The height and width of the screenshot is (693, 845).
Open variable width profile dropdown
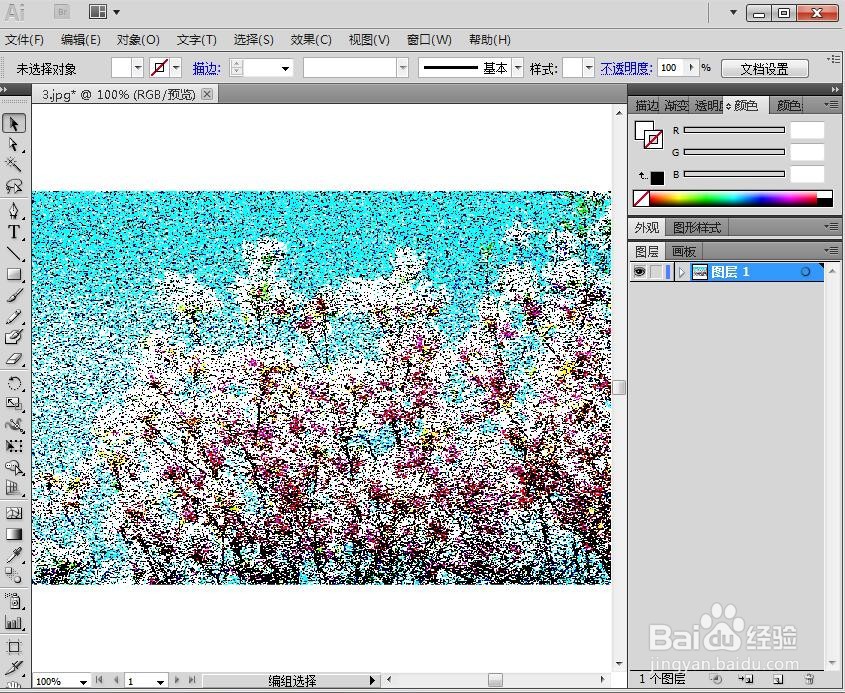coord(403,68)
